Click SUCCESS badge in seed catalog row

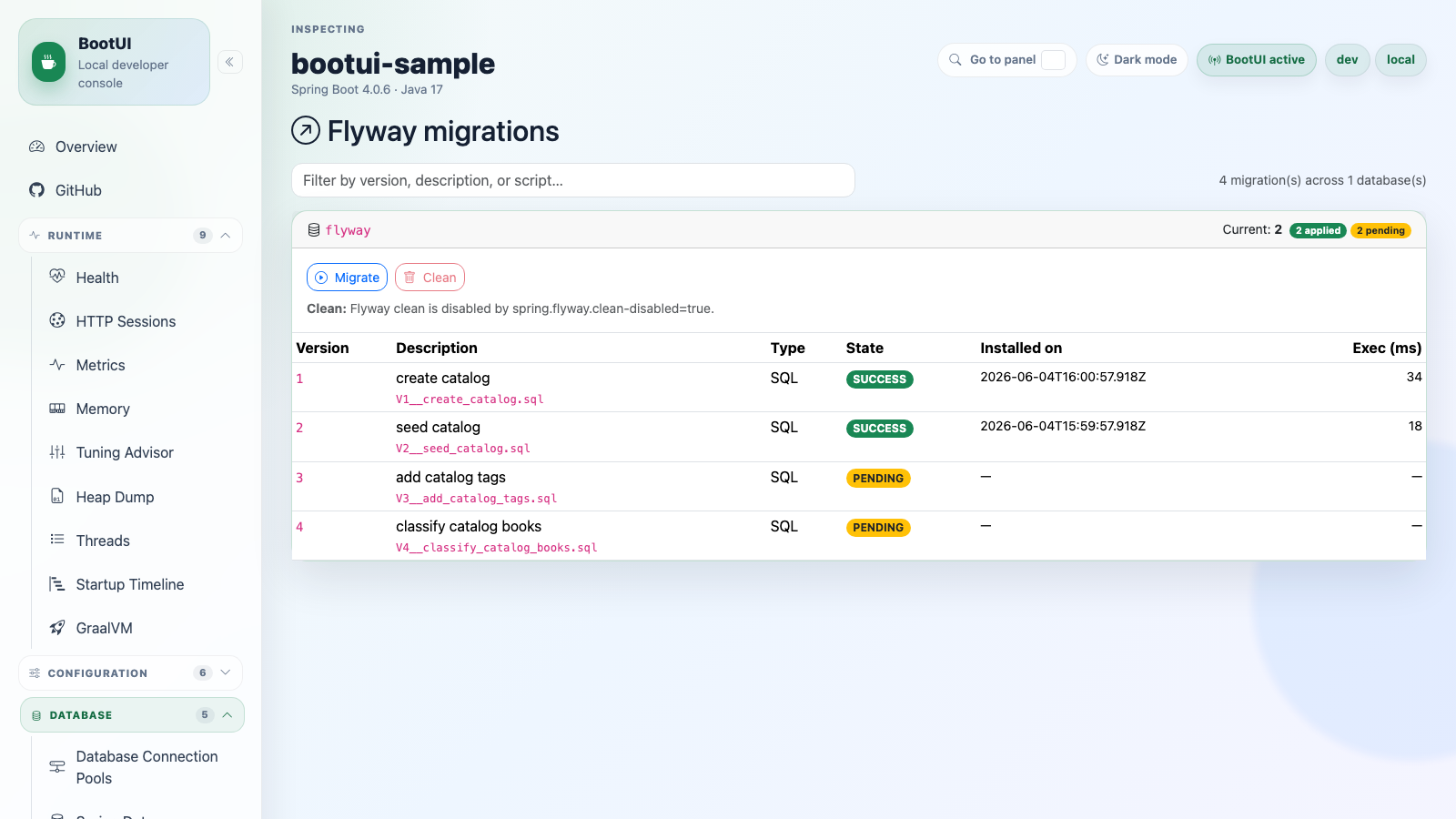point(879,429)
